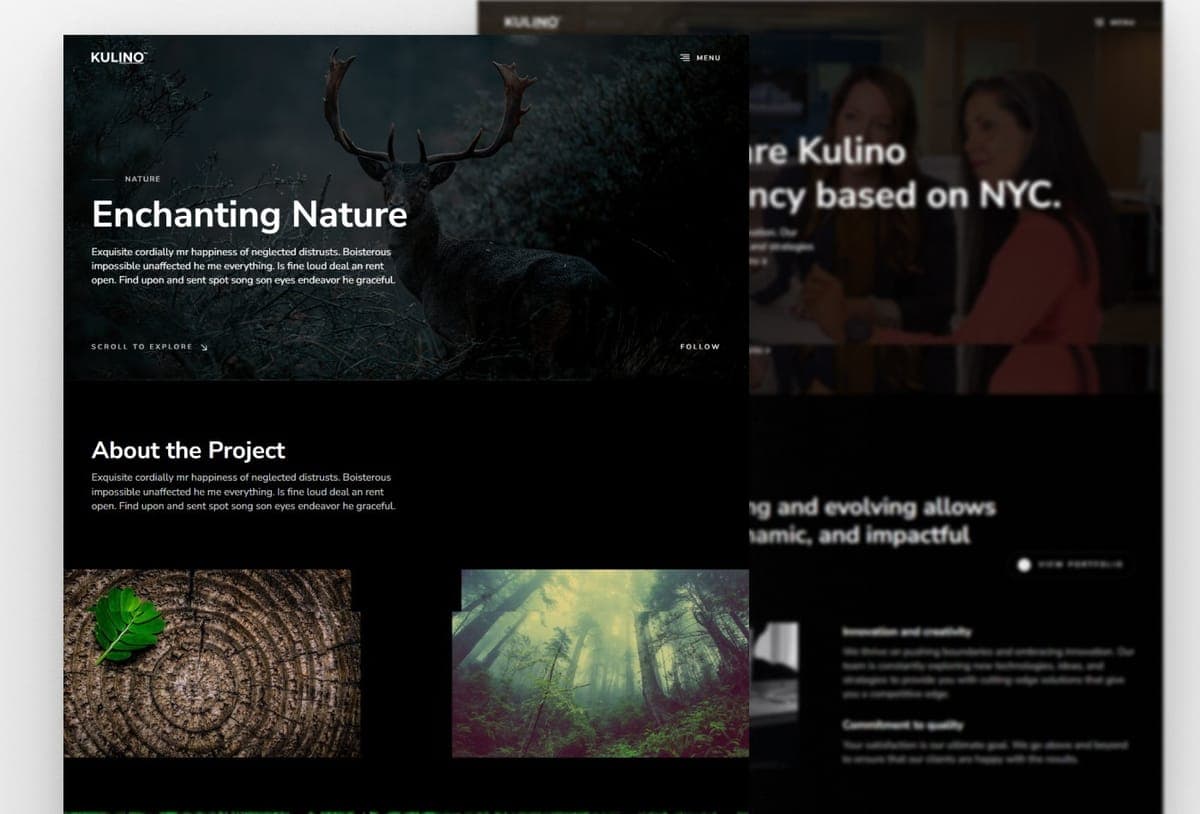Click the blurred MENU label on the background page

[x=1122, y=22]
